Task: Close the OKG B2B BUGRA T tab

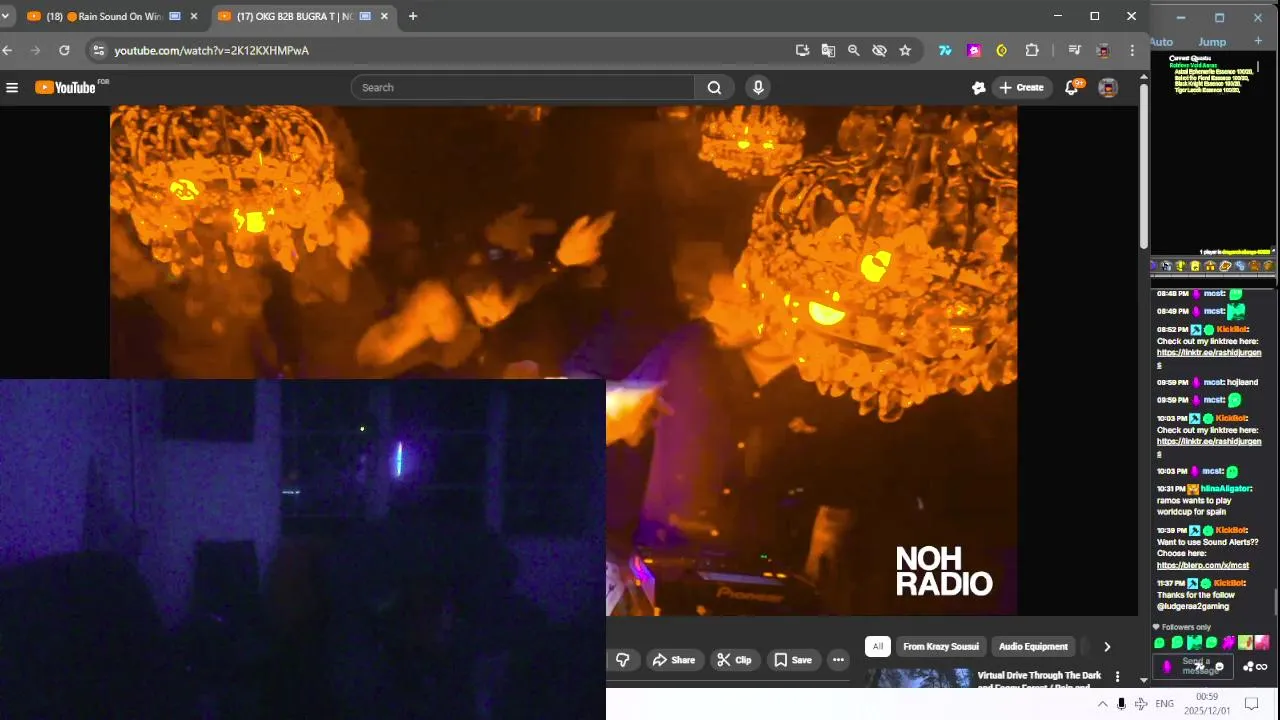Action: pyautogui.click(x=385, y=16)
